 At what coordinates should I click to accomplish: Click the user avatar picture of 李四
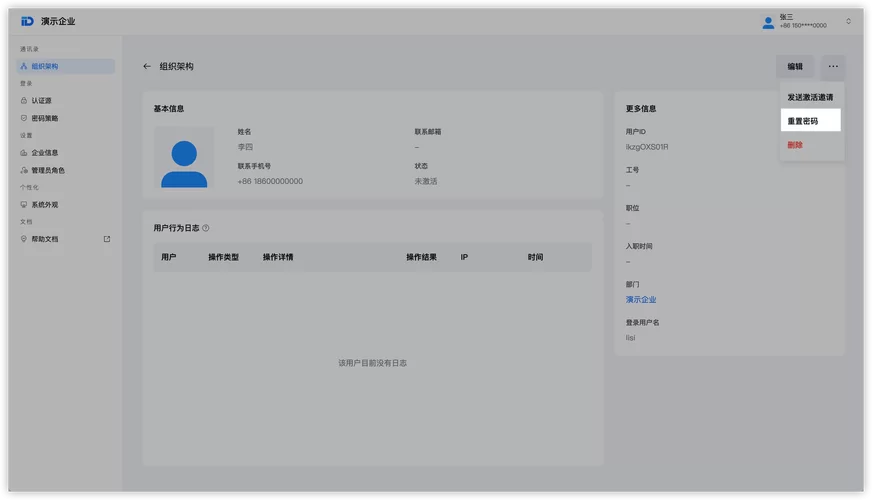[x=184, y=158]
